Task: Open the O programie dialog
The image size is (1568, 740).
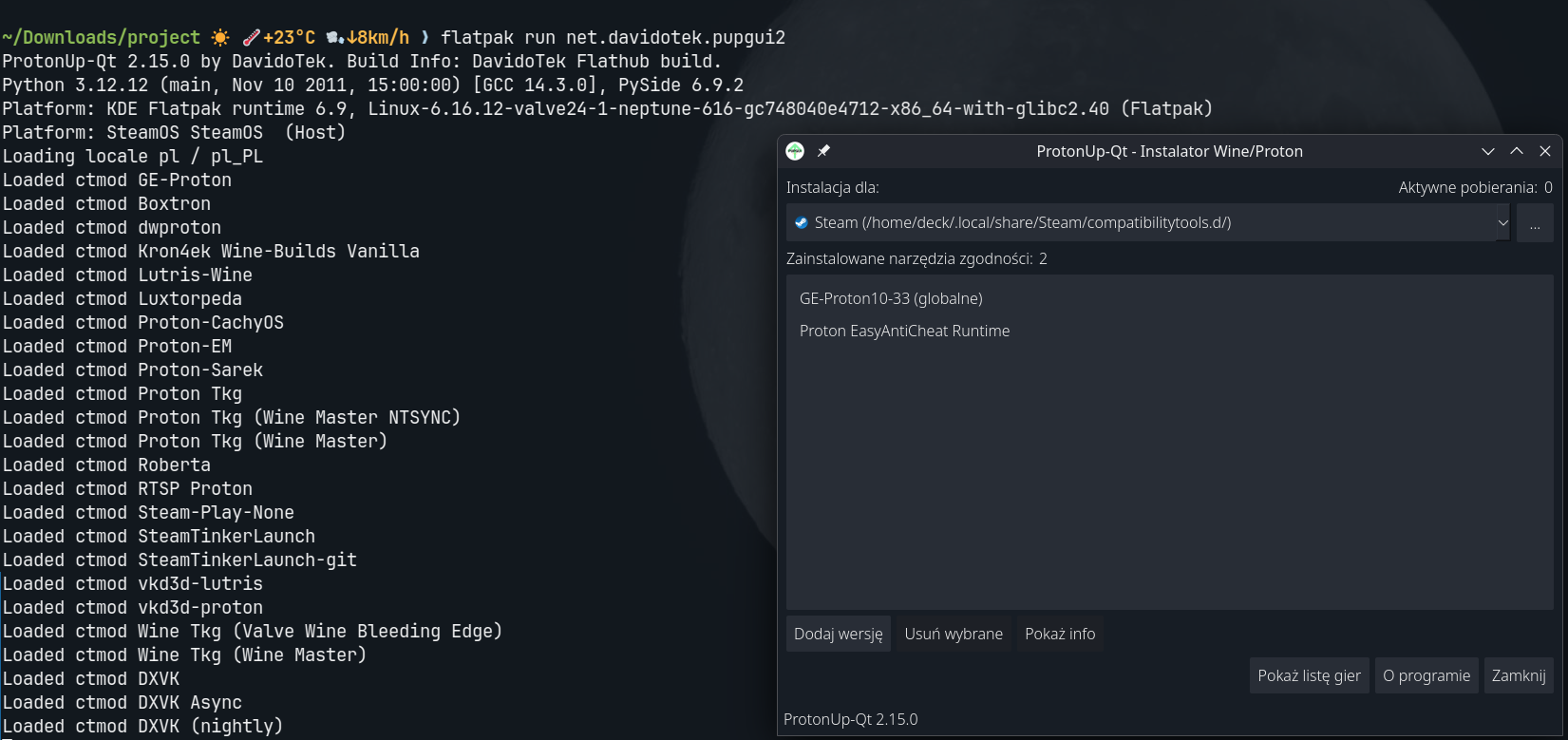Action: [x=1426, y=675]
